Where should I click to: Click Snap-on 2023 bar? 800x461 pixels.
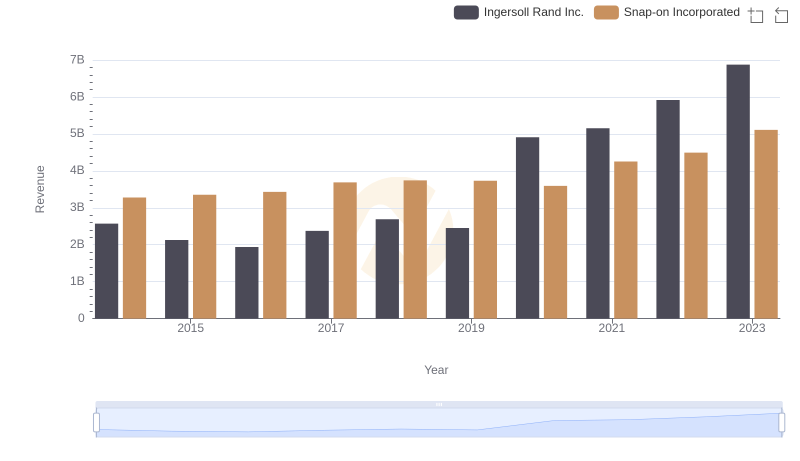(766, 224)
